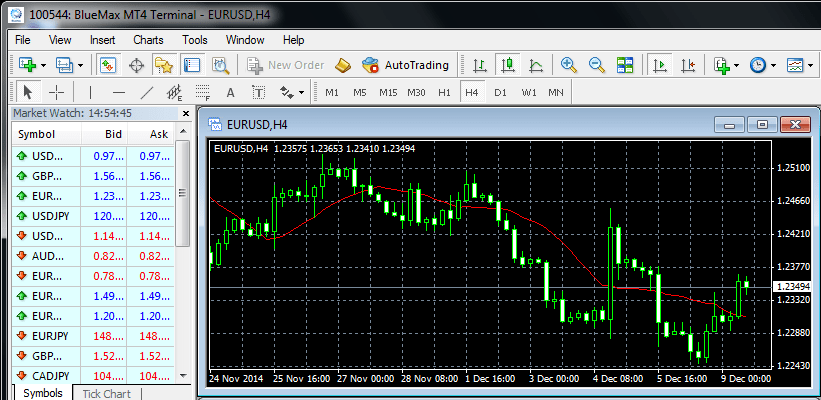Viewport: 821px width, 400px height.
Task: Toggle the Market Watch window button
Action: coord(107,65)
